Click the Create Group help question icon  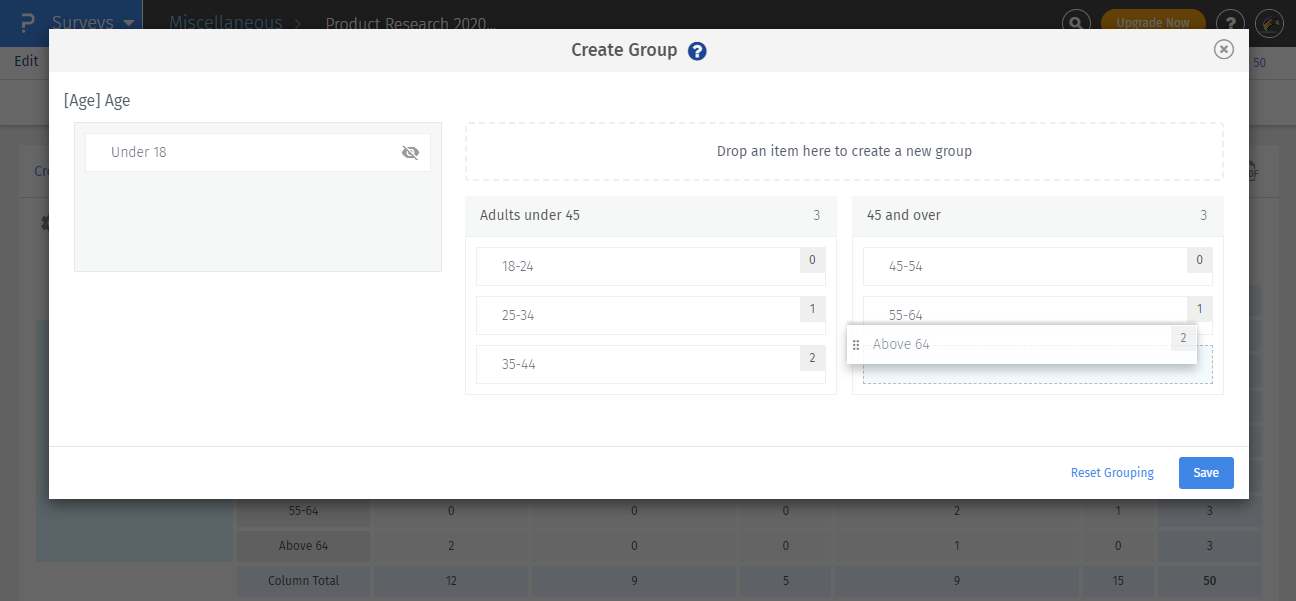[697, 51]
